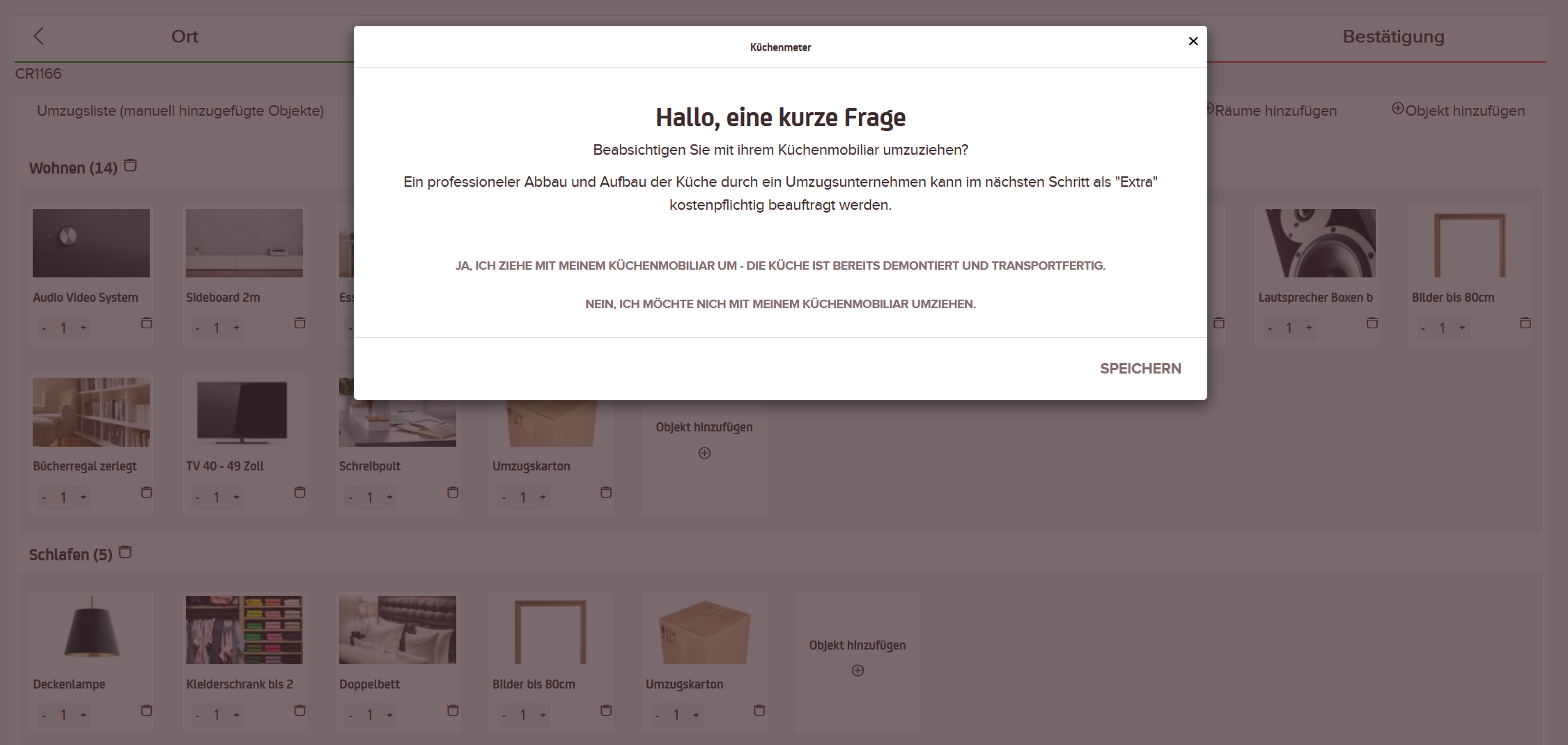
Task: Click the CR1166 reference text
Action: click(x=38, y=74)
